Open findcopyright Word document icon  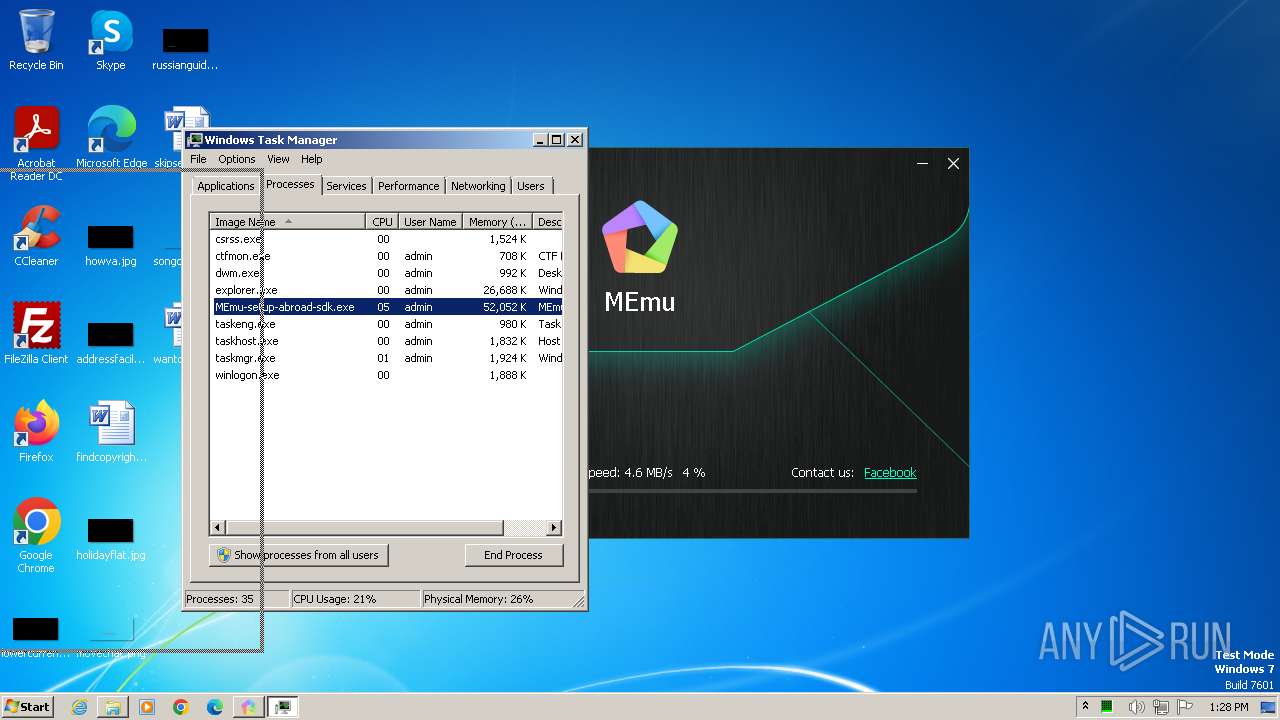tap(111, 432)
